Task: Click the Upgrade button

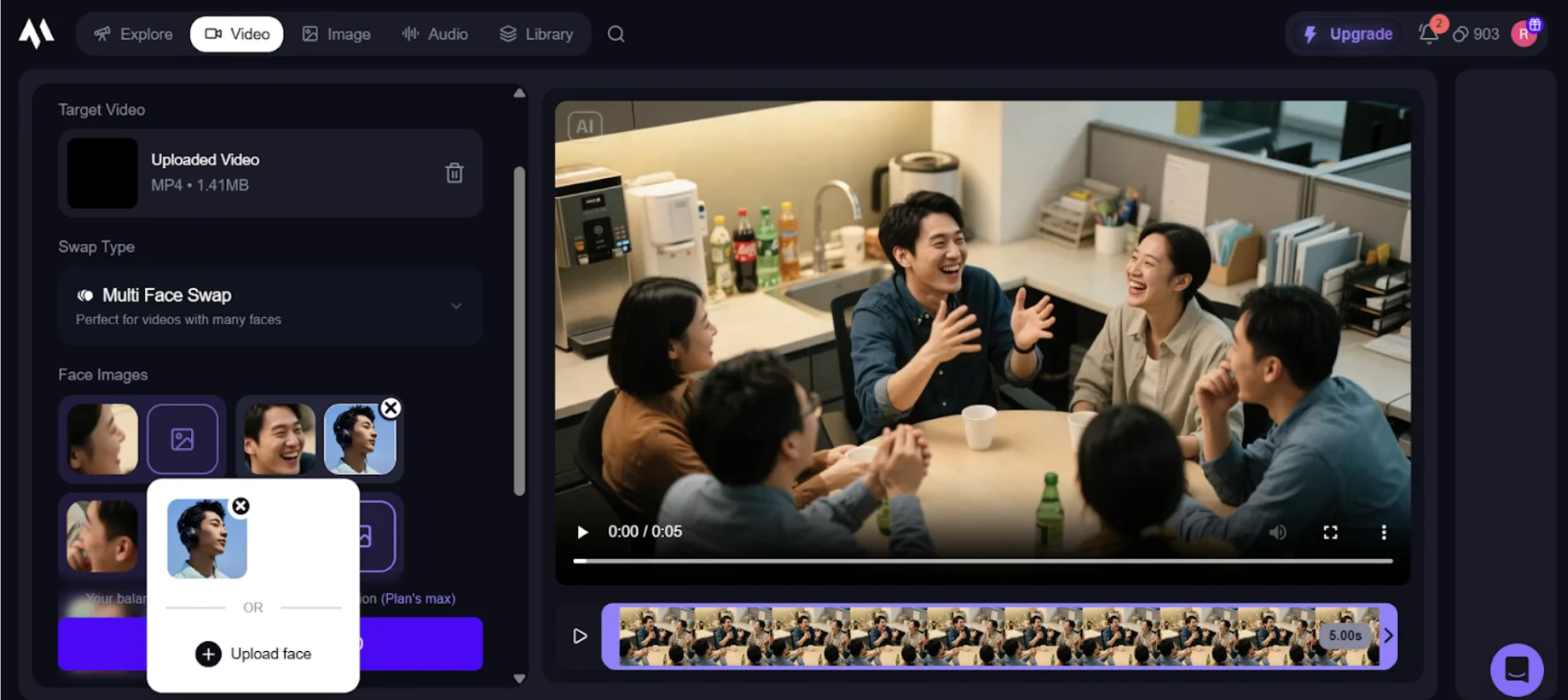Action: 1347,34
